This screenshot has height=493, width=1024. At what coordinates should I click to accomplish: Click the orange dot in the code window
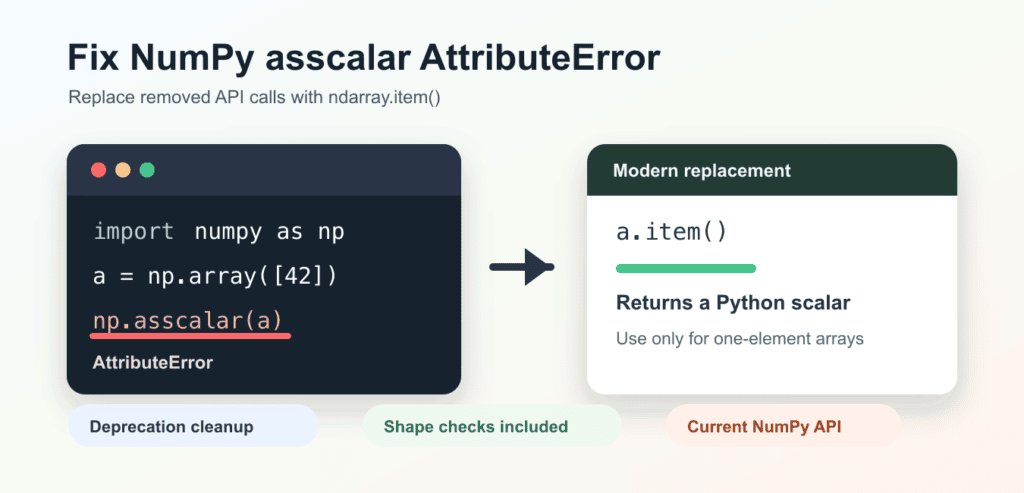tap(123, 170)
